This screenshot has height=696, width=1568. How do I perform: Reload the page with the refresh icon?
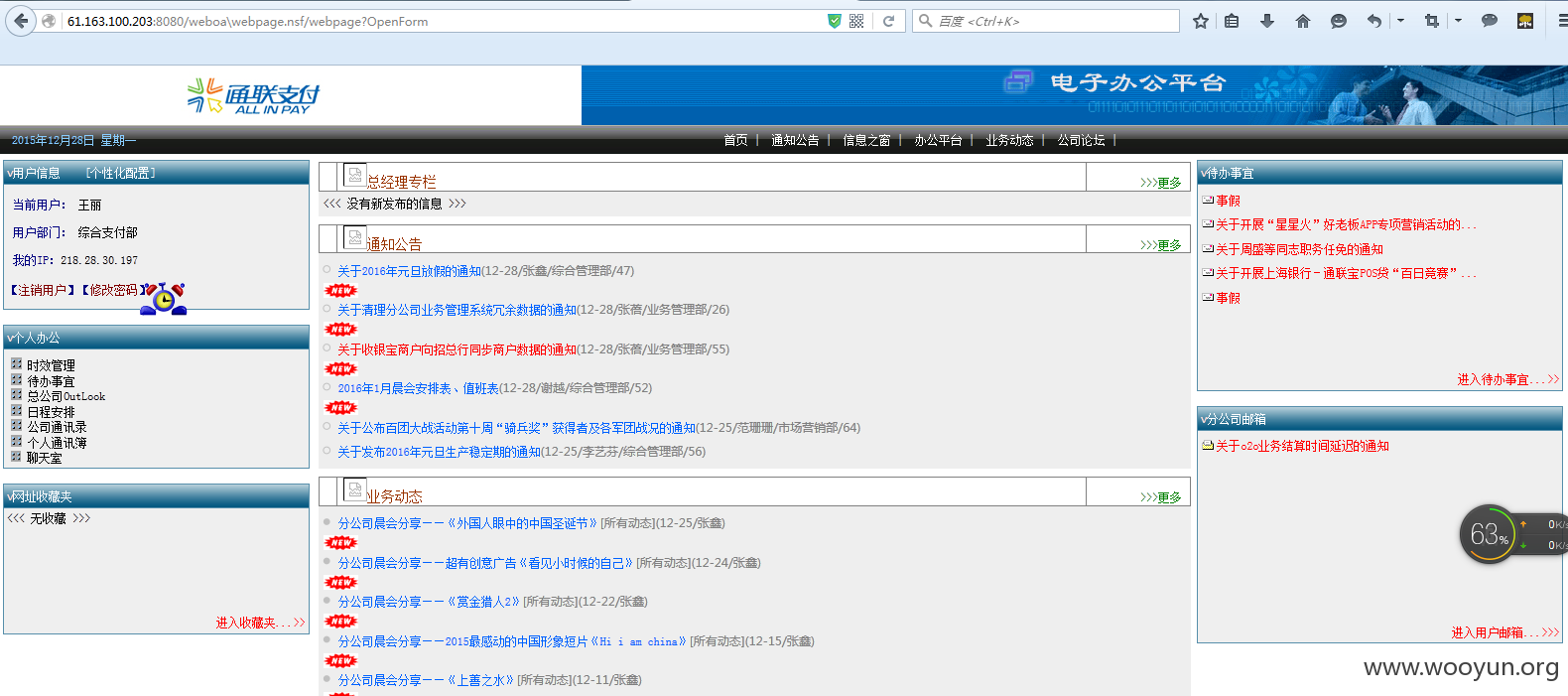tap(889, 21)
